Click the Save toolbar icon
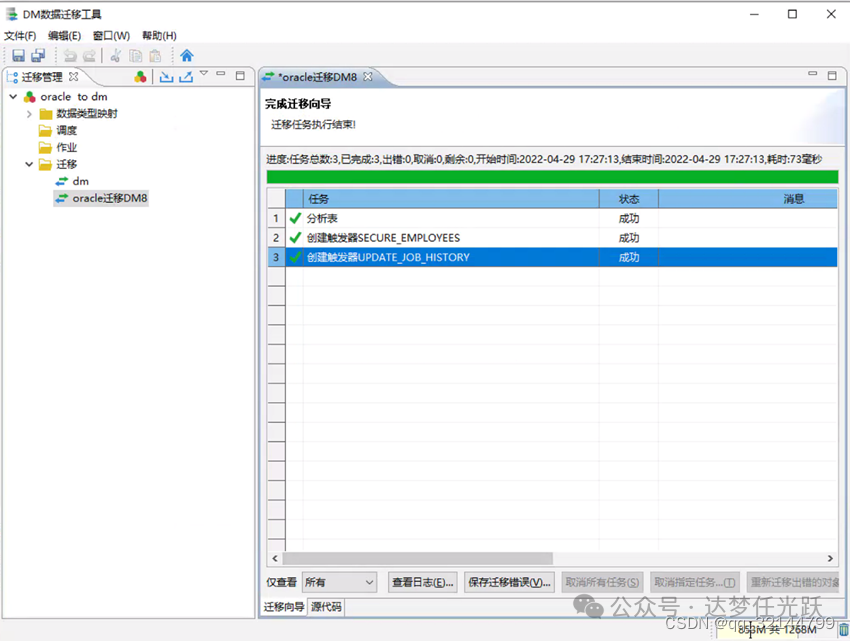This screenshot has width=850, height=641. click(x=18, y=55)
